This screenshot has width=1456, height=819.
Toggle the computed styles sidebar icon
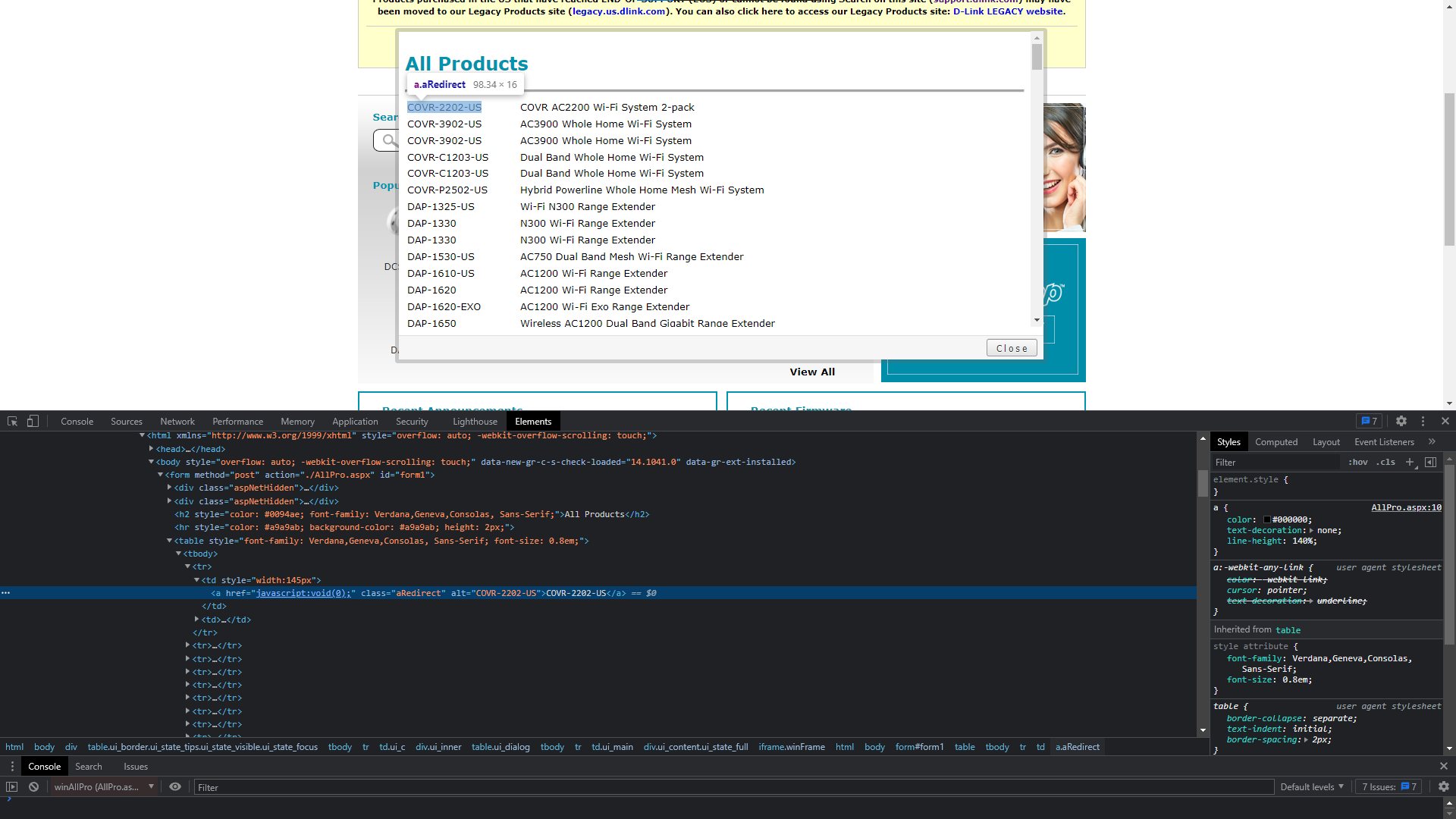pos(1430,462)
